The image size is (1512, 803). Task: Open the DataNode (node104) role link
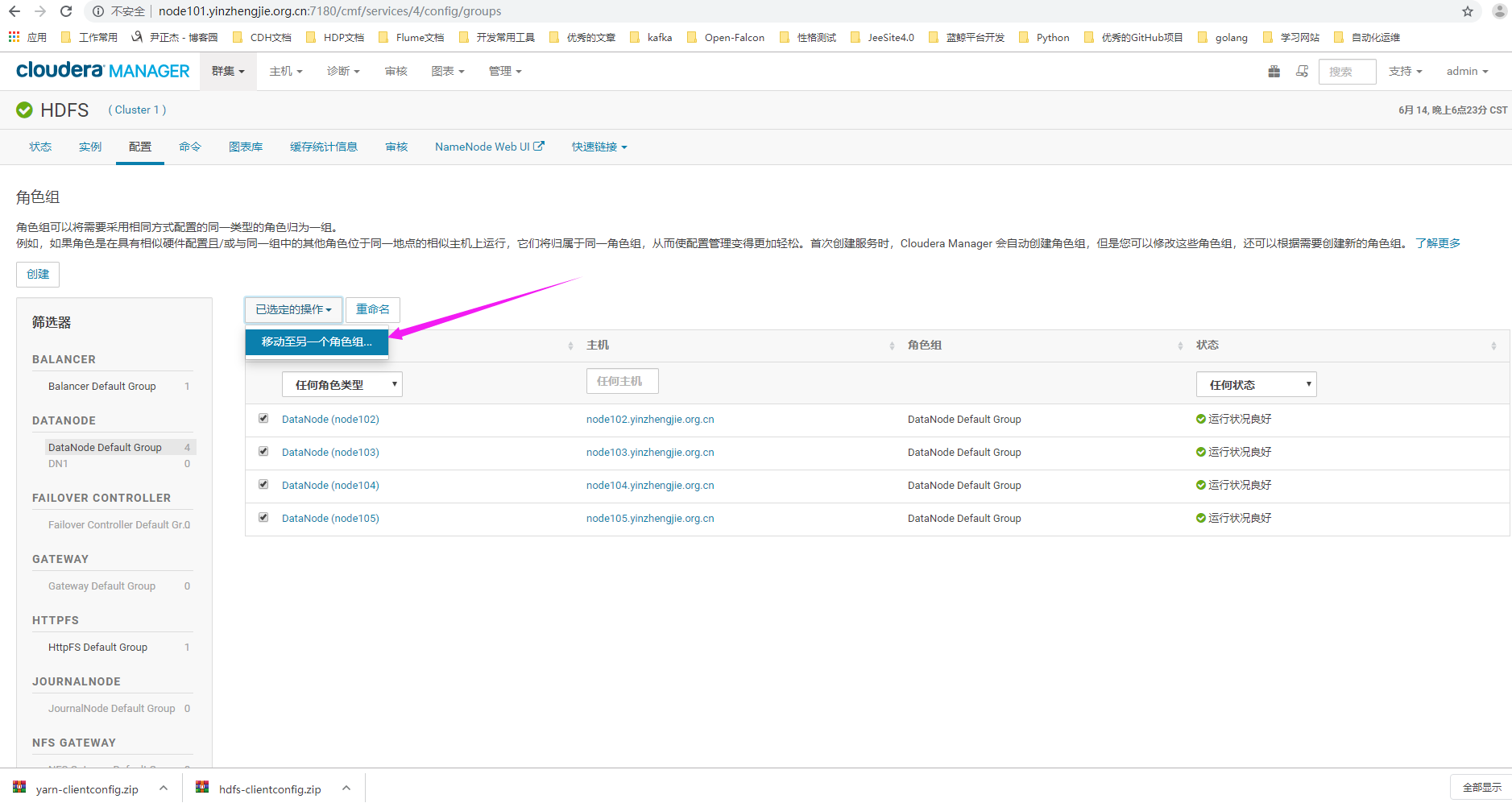[330, 485]
